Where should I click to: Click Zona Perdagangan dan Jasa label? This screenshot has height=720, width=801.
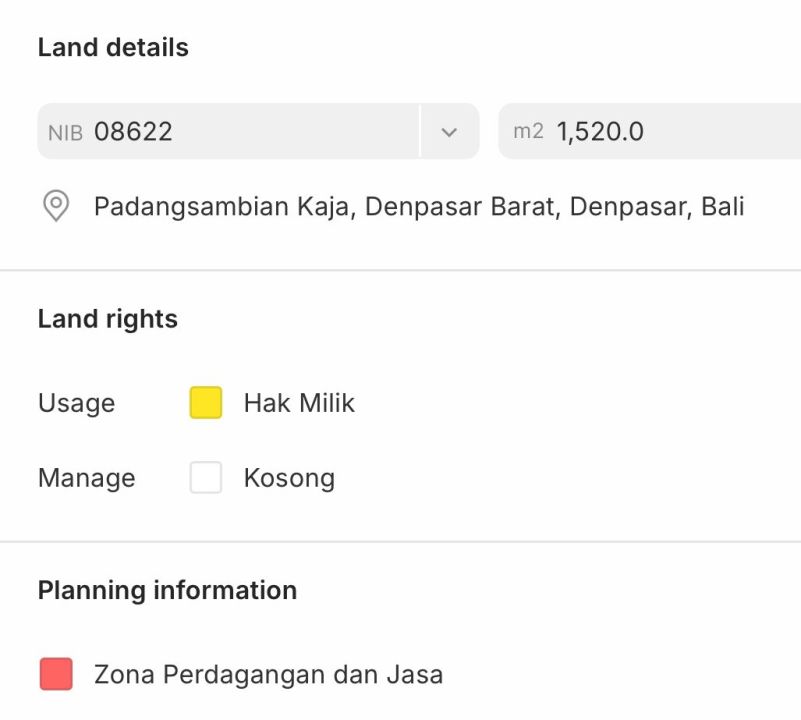click(268, 675)
